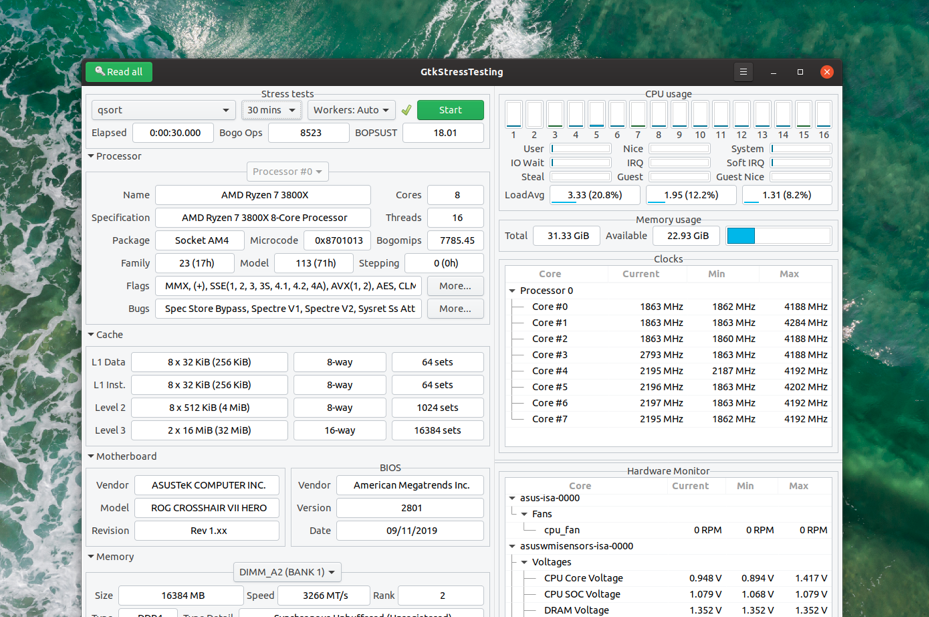The image size is (929, 617).
Task: Select the DRAM Voltage row
Action: [668, 610]
